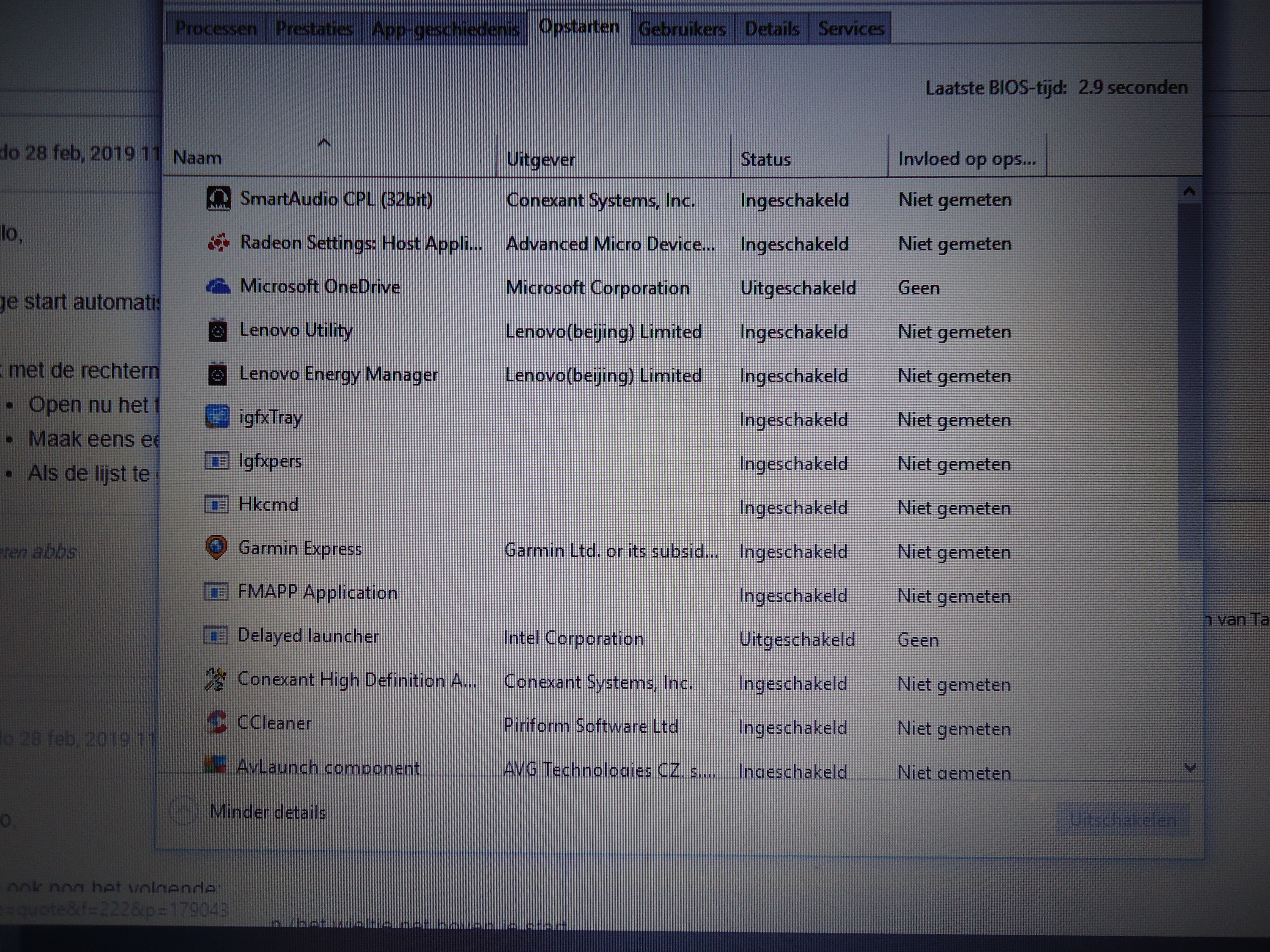The image size is (1270, 952).
Task: Select the Radeon Settings: Host Appli... row
Action: point(671,243)
